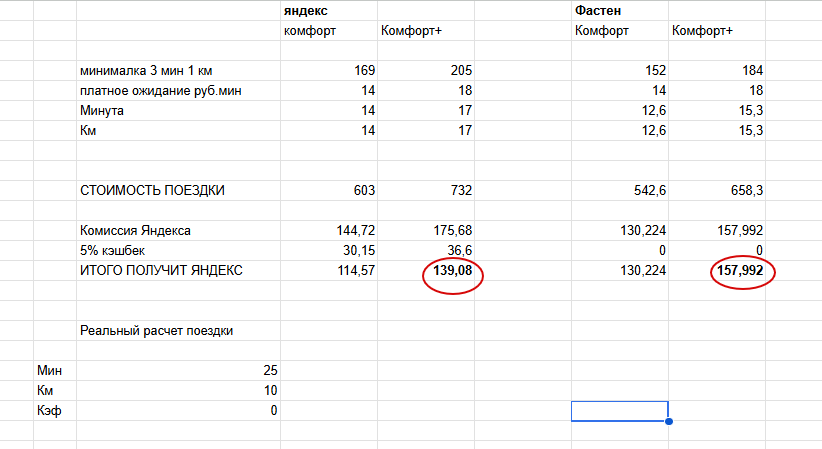Select платное ожидание 18 under яндекс Комфорт+
822x449 pixels.
465,90
